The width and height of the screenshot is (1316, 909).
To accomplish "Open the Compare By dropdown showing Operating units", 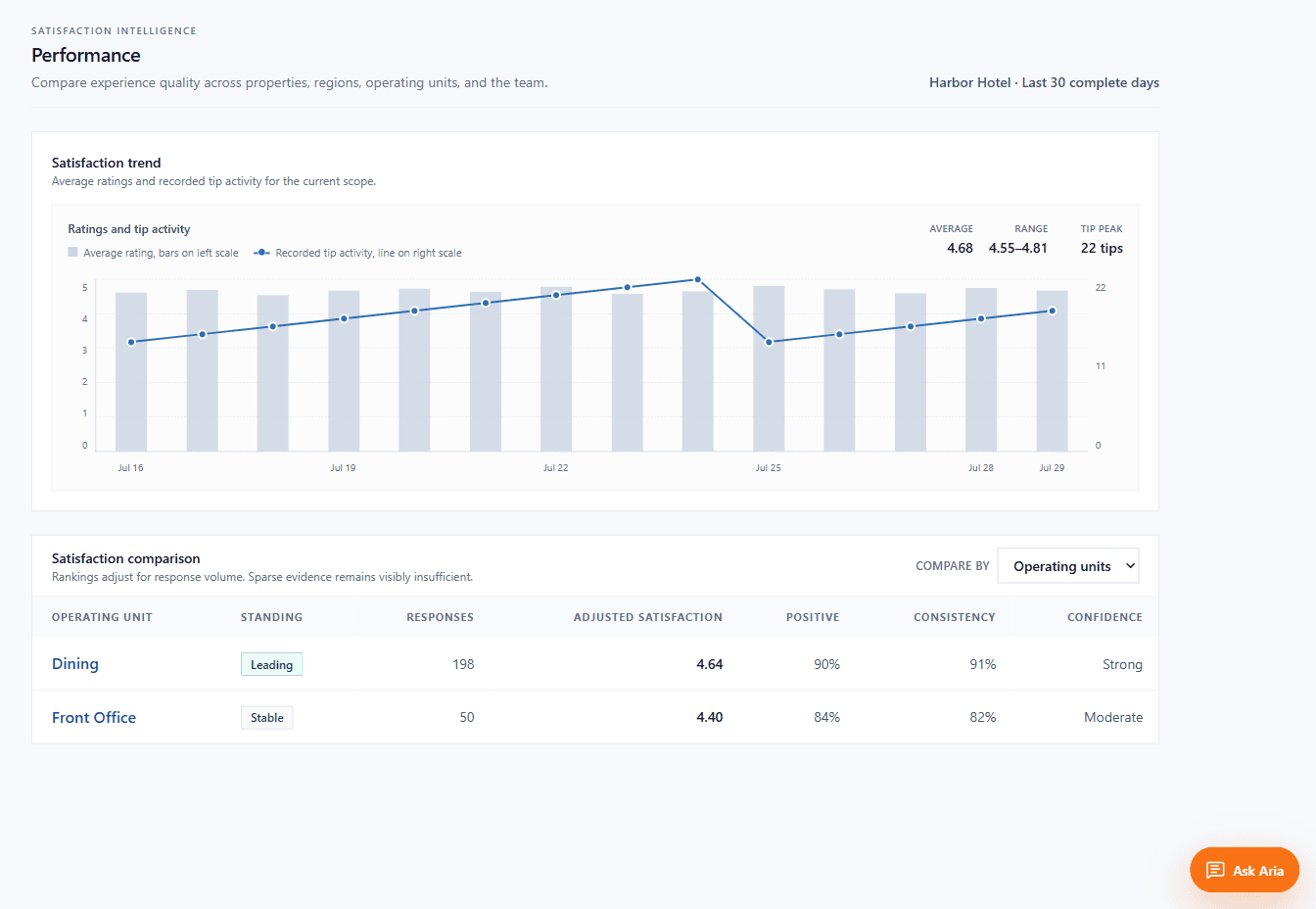I will 1067,566.
